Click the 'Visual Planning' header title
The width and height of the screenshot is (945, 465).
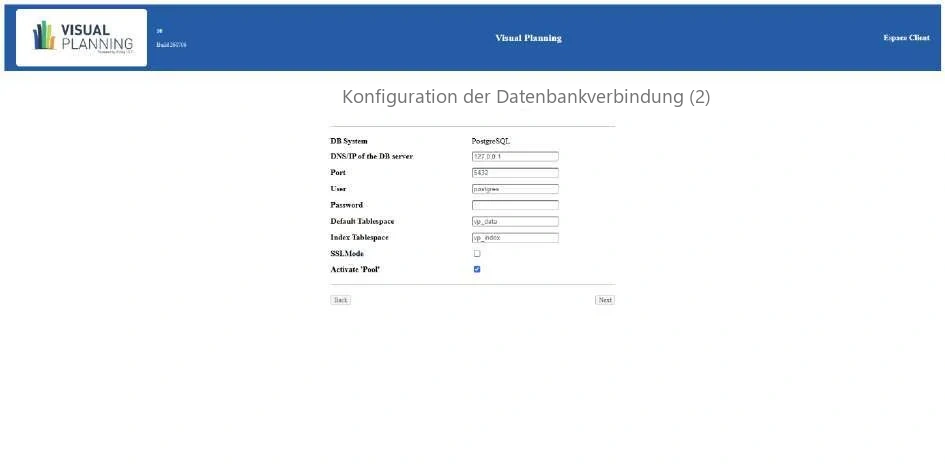click(529, 38)
